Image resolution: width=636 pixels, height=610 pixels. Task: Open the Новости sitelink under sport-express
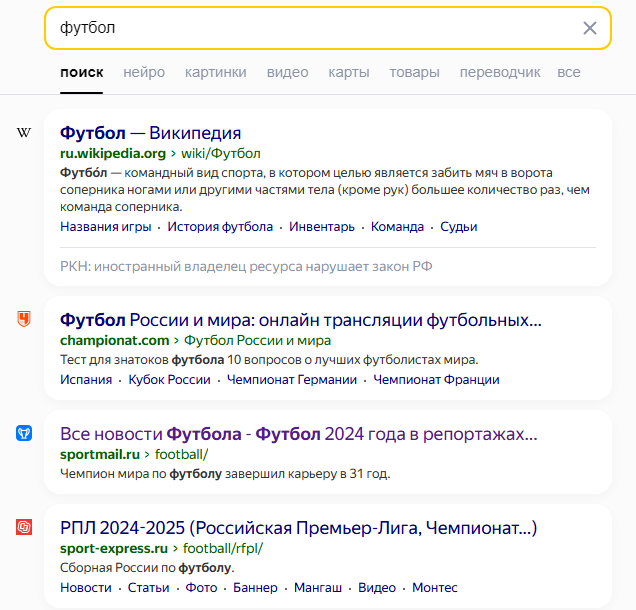click(86, 587)
